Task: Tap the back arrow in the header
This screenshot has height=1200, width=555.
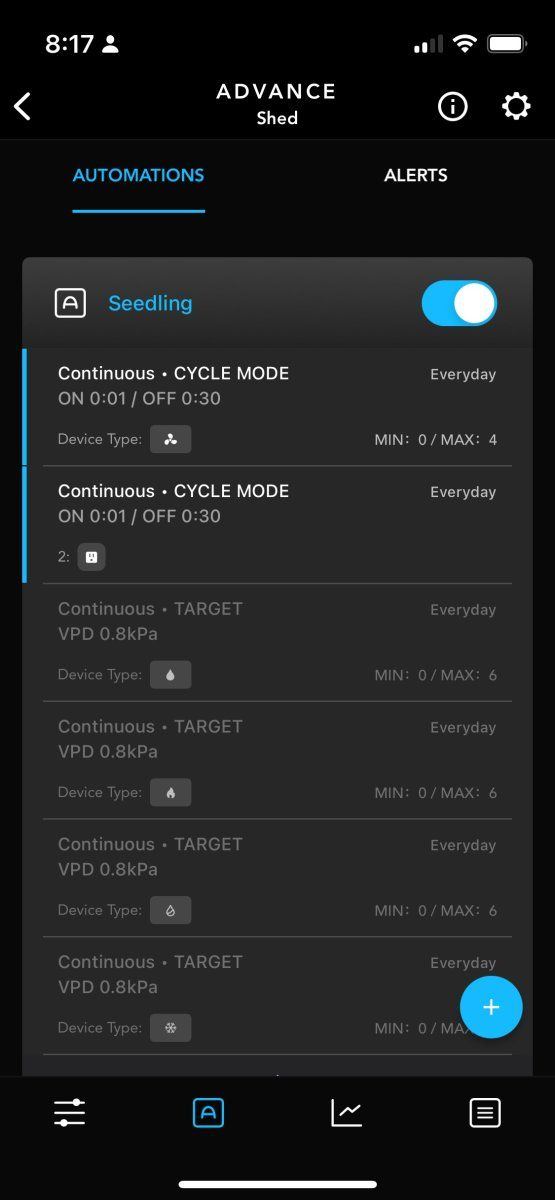Action: click(x=22, y=106)
